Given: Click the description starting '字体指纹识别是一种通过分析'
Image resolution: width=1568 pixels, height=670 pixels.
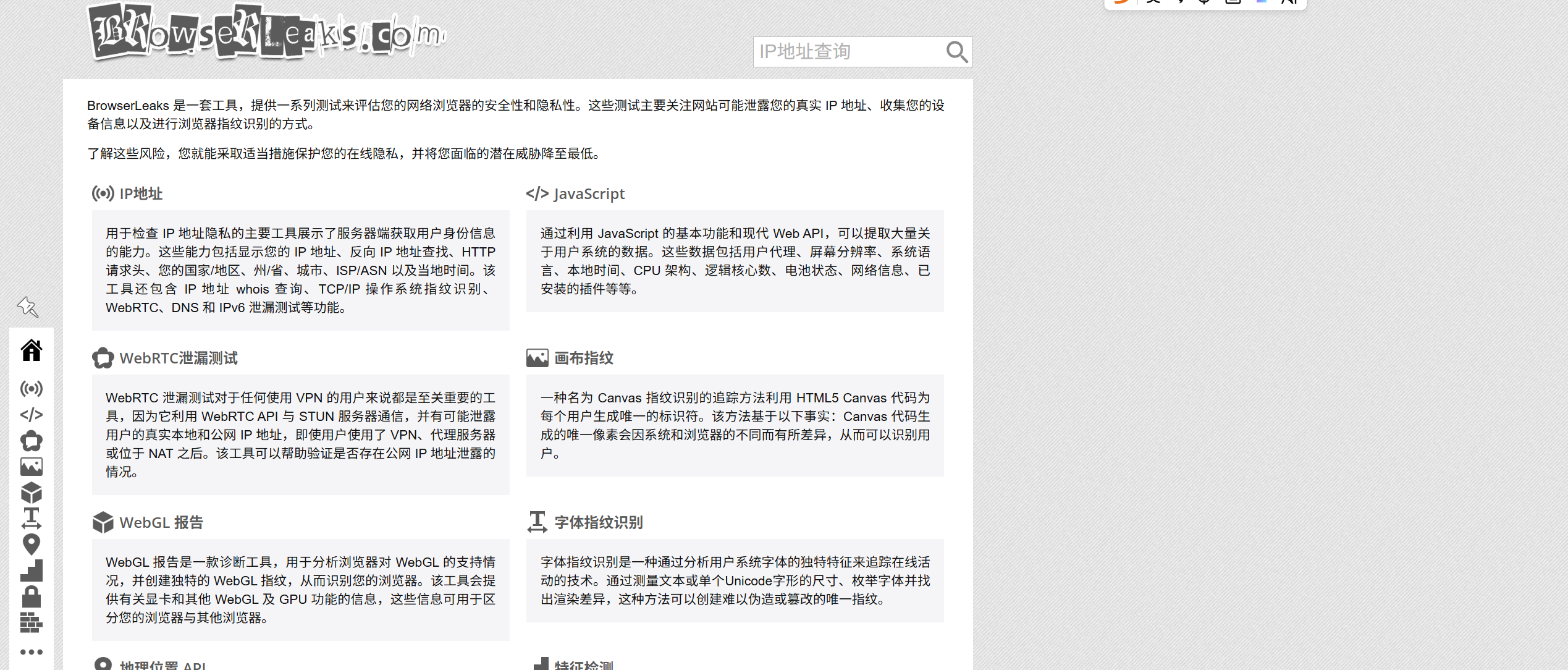Looking at the screenshot, I should click(x=735, y=580).
